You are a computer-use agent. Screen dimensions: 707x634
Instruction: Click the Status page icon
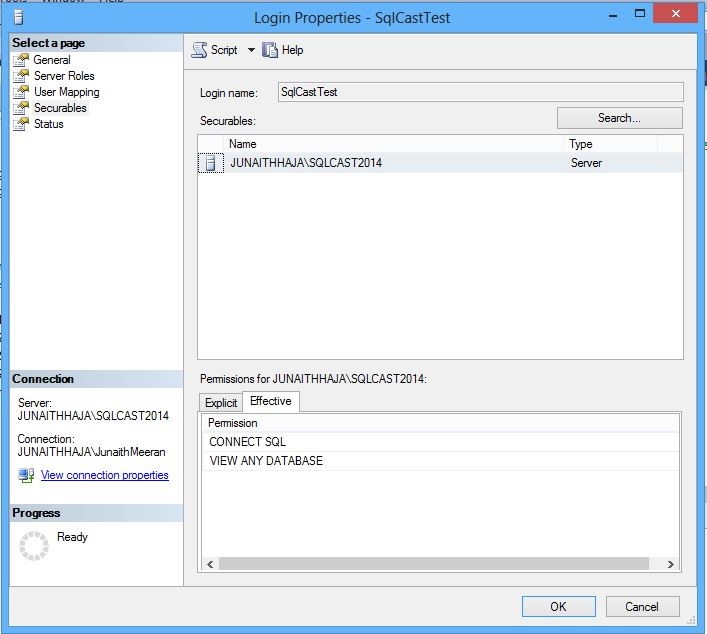(21, 124)
